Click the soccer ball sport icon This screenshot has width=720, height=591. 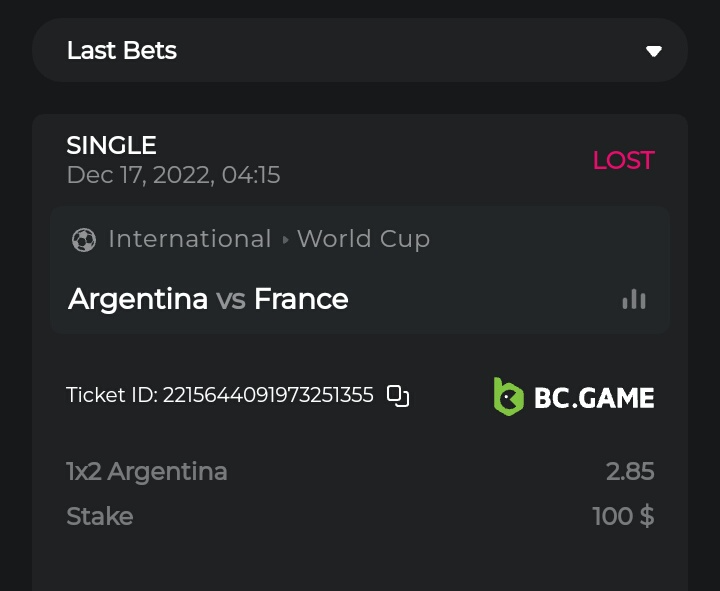coord(84,240)
